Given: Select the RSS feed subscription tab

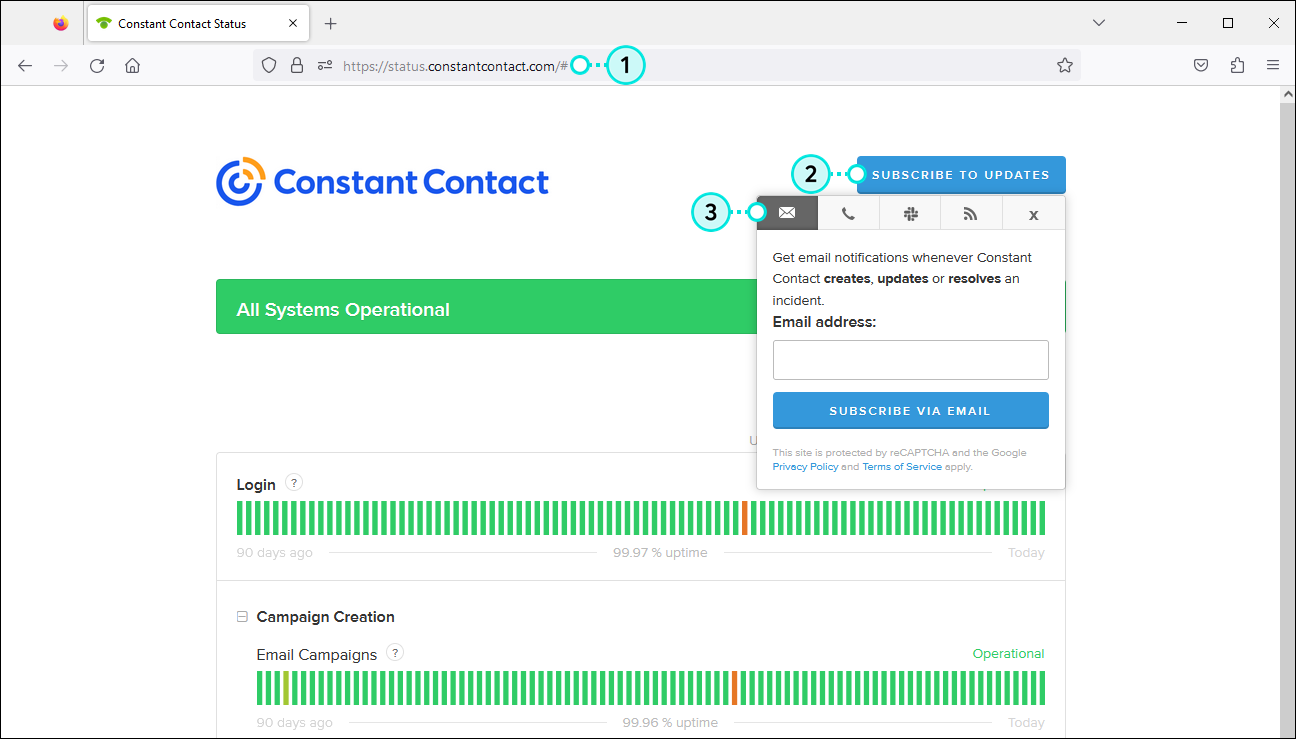Looking at the screenshot, I should click(971, 213).
